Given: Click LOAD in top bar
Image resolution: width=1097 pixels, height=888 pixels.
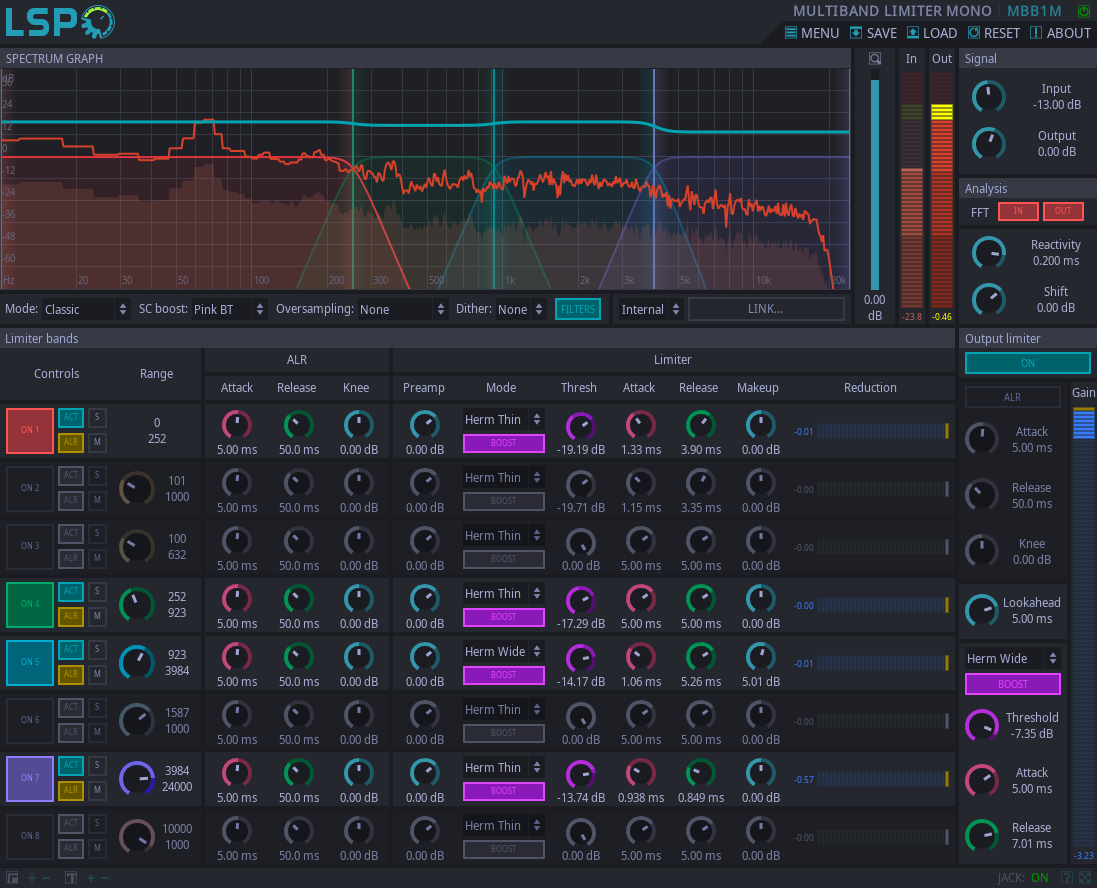Looking at the screenshot, I should pos(932,33).
